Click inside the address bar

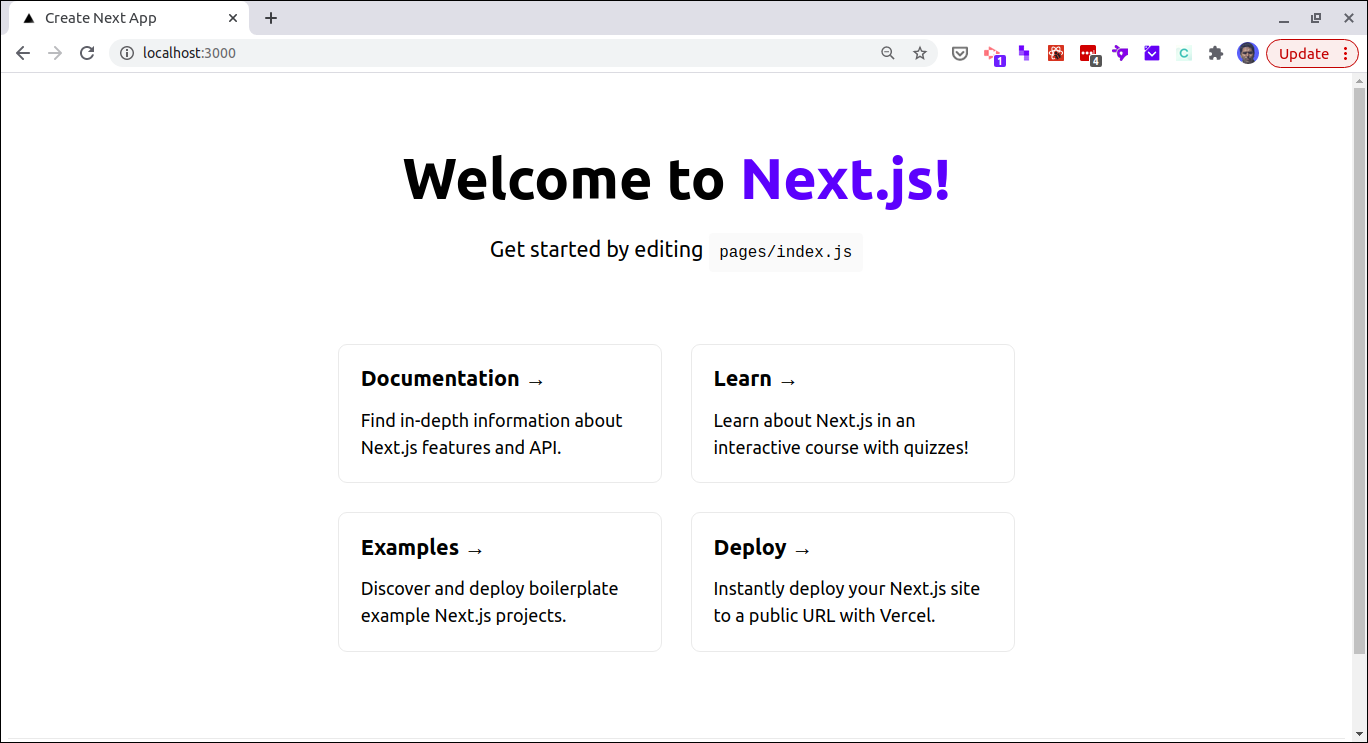[400, 53]
